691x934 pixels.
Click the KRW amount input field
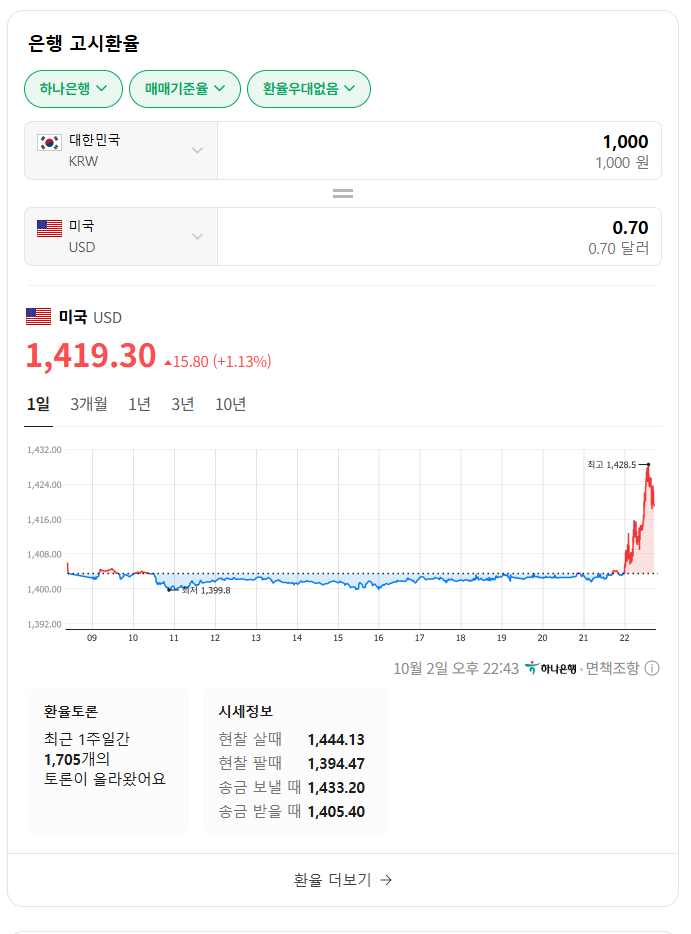[x=438, y=151]
